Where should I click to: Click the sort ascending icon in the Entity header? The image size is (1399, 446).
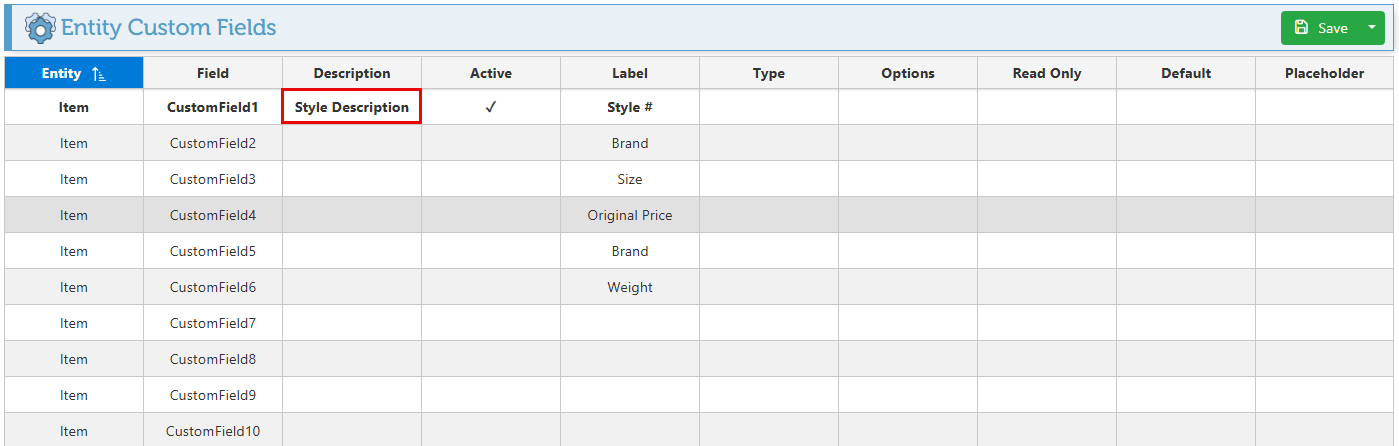(98, 73)
